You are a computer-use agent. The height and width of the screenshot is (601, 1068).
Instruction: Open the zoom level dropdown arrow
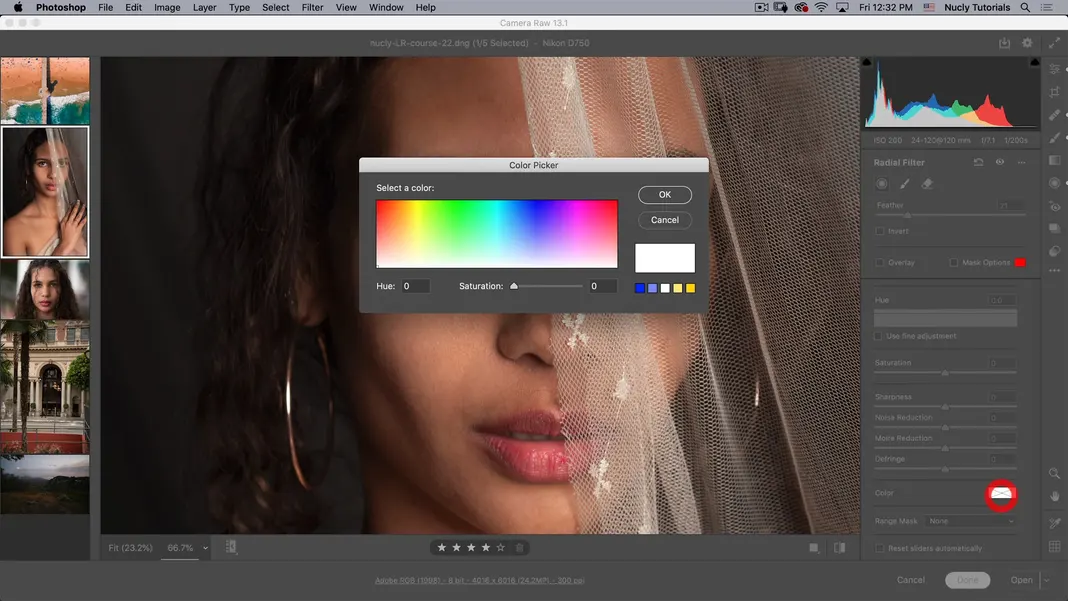coord(205,548)
